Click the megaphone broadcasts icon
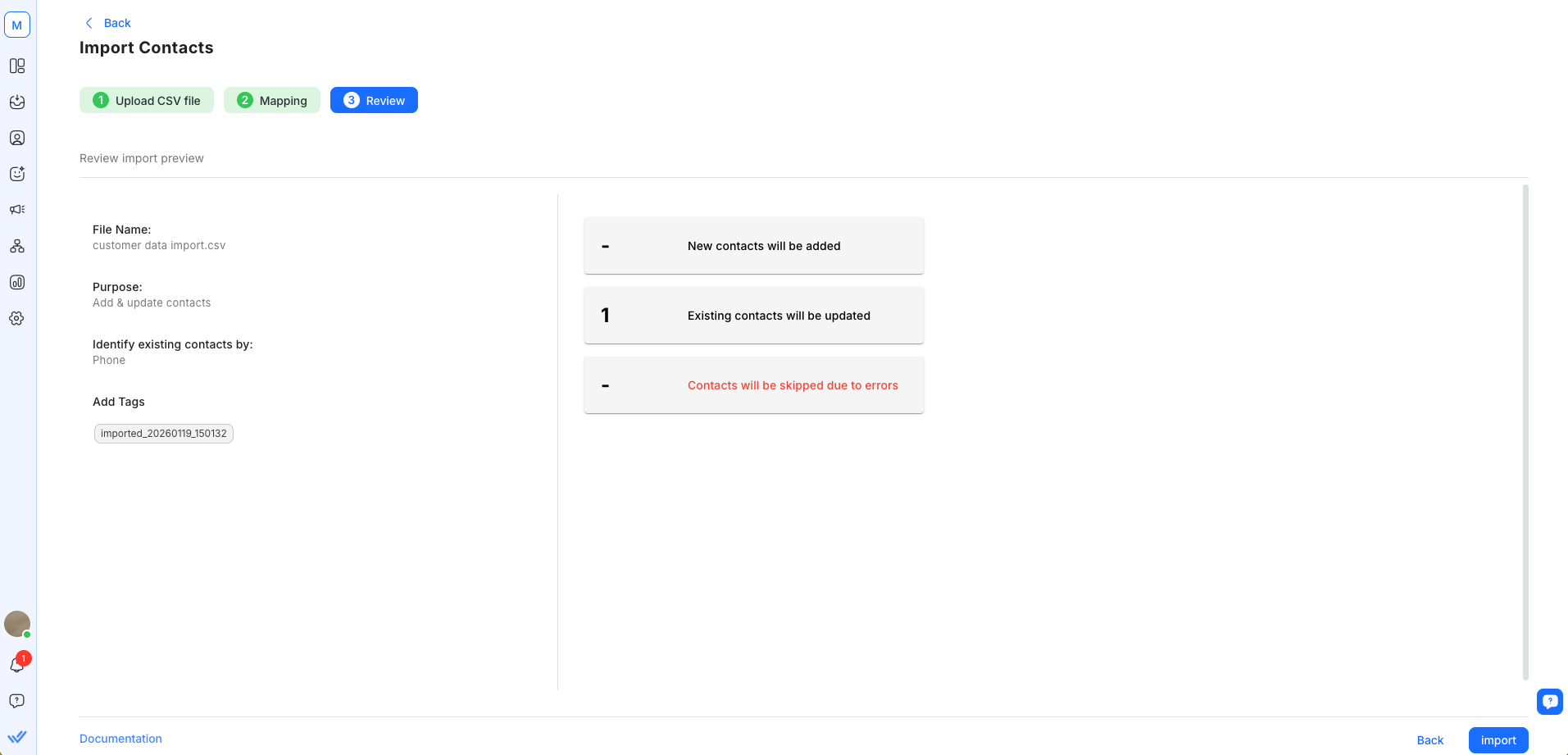 pyautogui.click(x=17, y=210)
